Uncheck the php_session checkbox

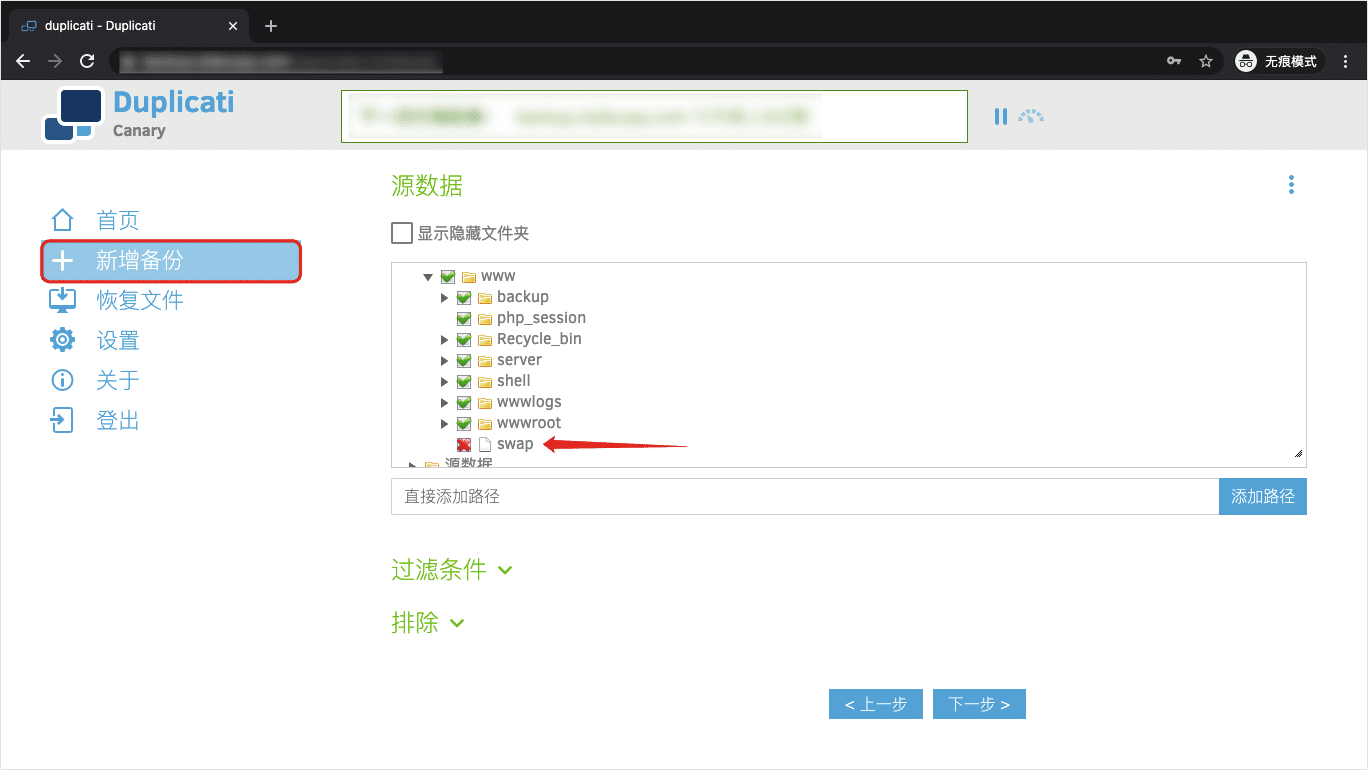tap(464, 318)
